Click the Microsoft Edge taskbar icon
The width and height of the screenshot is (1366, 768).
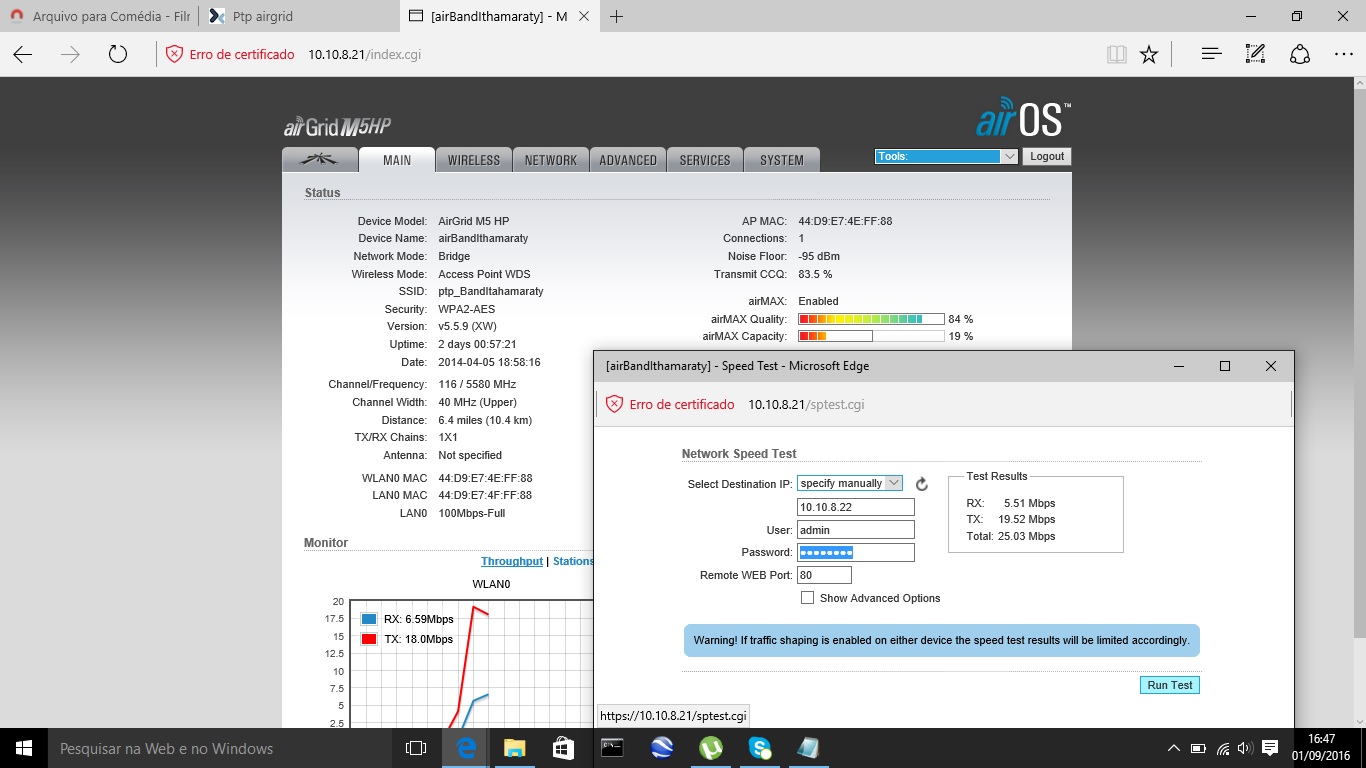point(466,748)
